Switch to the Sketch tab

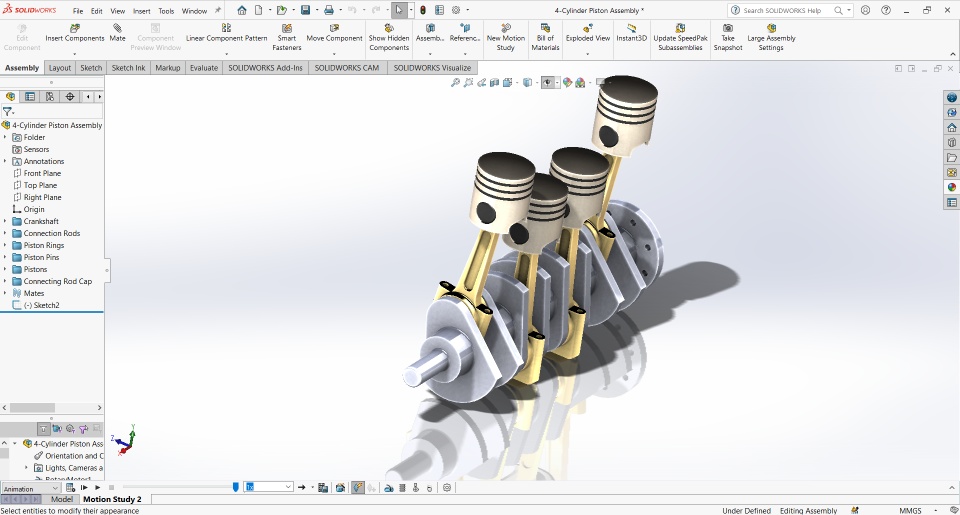tap(91, 68)
